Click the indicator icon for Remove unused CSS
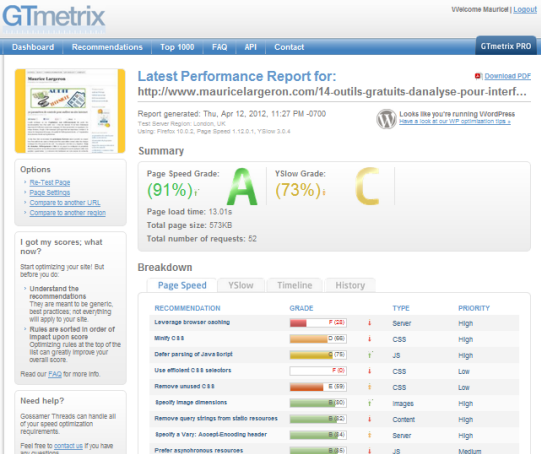This screenshot has width=541, height=454. coord(370,387)
